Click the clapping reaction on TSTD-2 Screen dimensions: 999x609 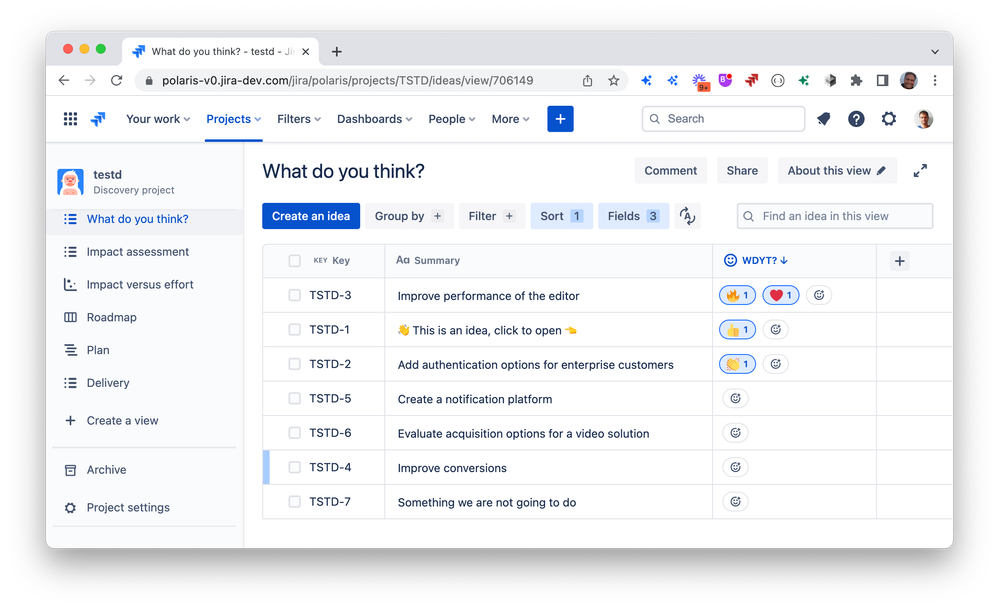pyautogui.click(x=737, y=364)
